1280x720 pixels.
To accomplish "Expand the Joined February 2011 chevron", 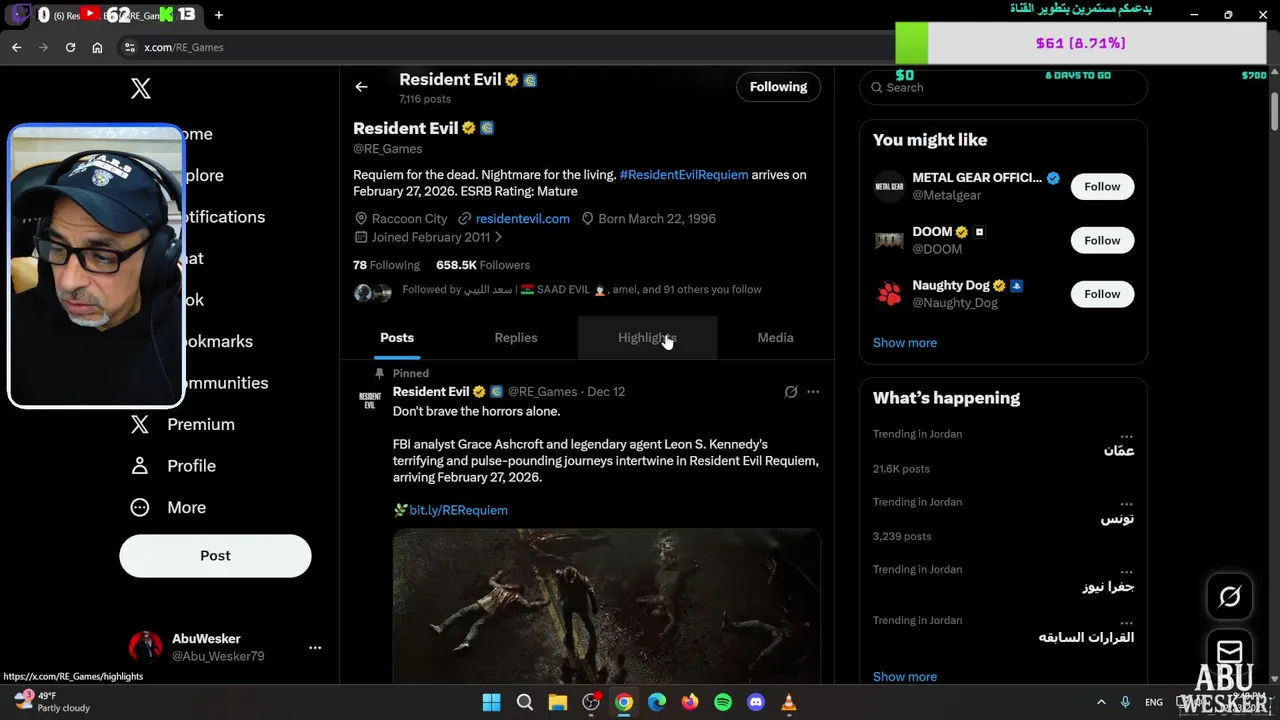I will pyautogui.click(x=498, y=237).
